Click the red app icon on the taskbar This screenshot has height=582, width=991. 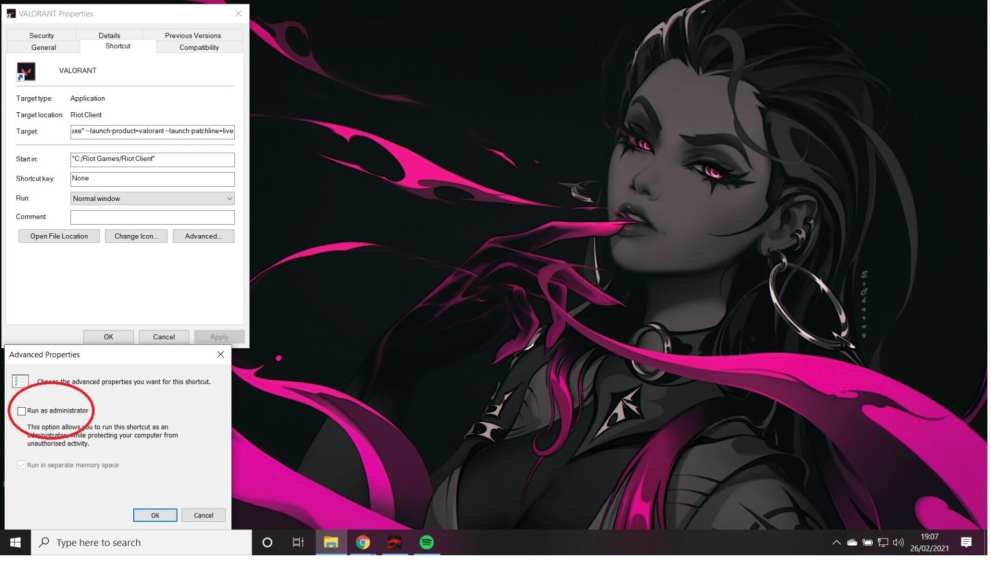[395, 542]
